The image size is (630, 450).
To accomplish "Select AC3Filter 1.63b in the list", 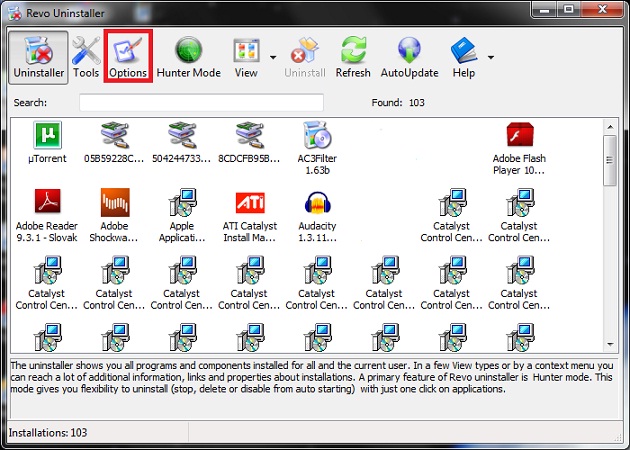I will [317, 148].
